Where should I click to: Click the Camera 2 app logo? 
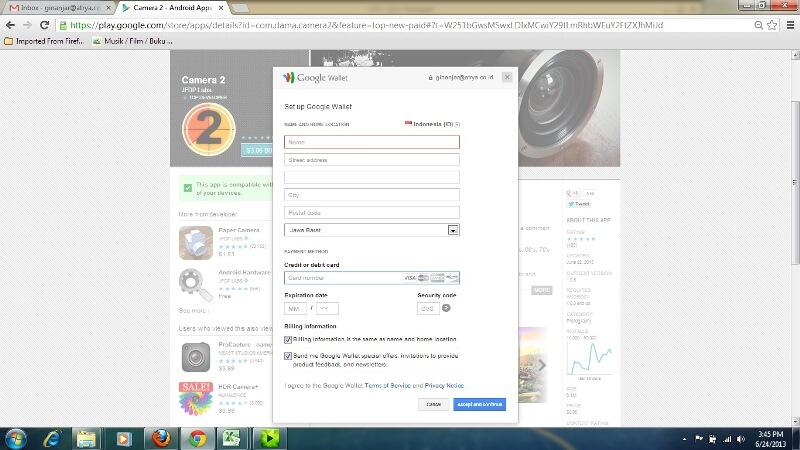(x=209, y=129)
